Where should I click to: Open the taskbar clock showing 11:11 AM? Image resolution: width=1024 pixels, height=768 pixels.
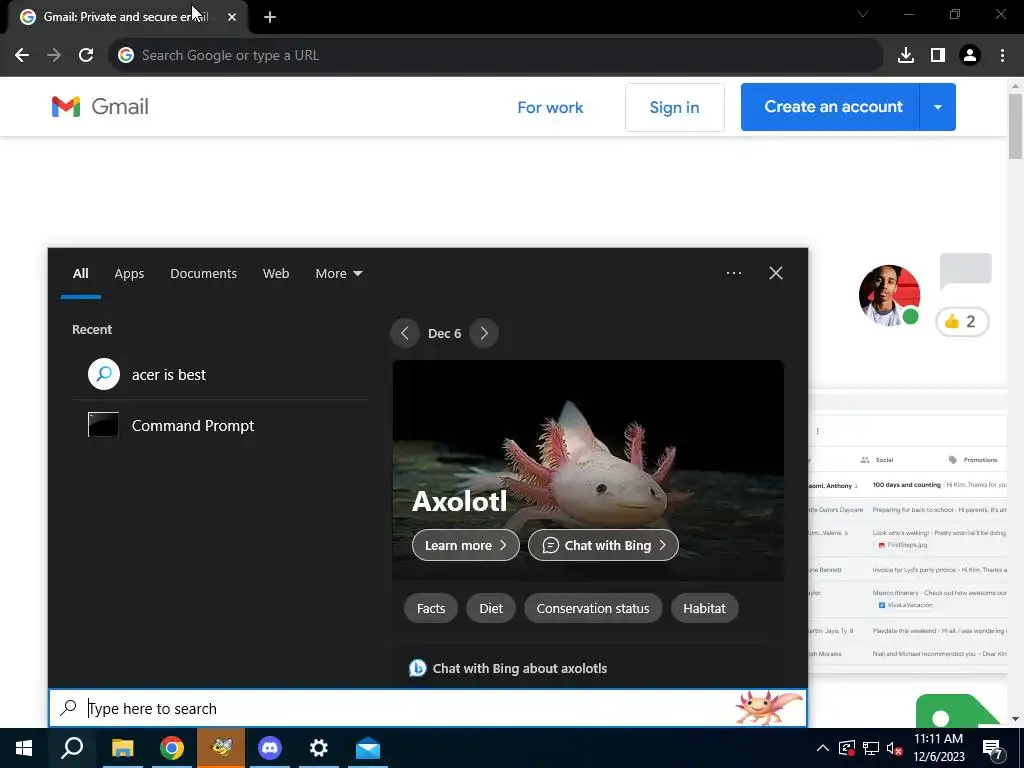[x=938, y=748]
